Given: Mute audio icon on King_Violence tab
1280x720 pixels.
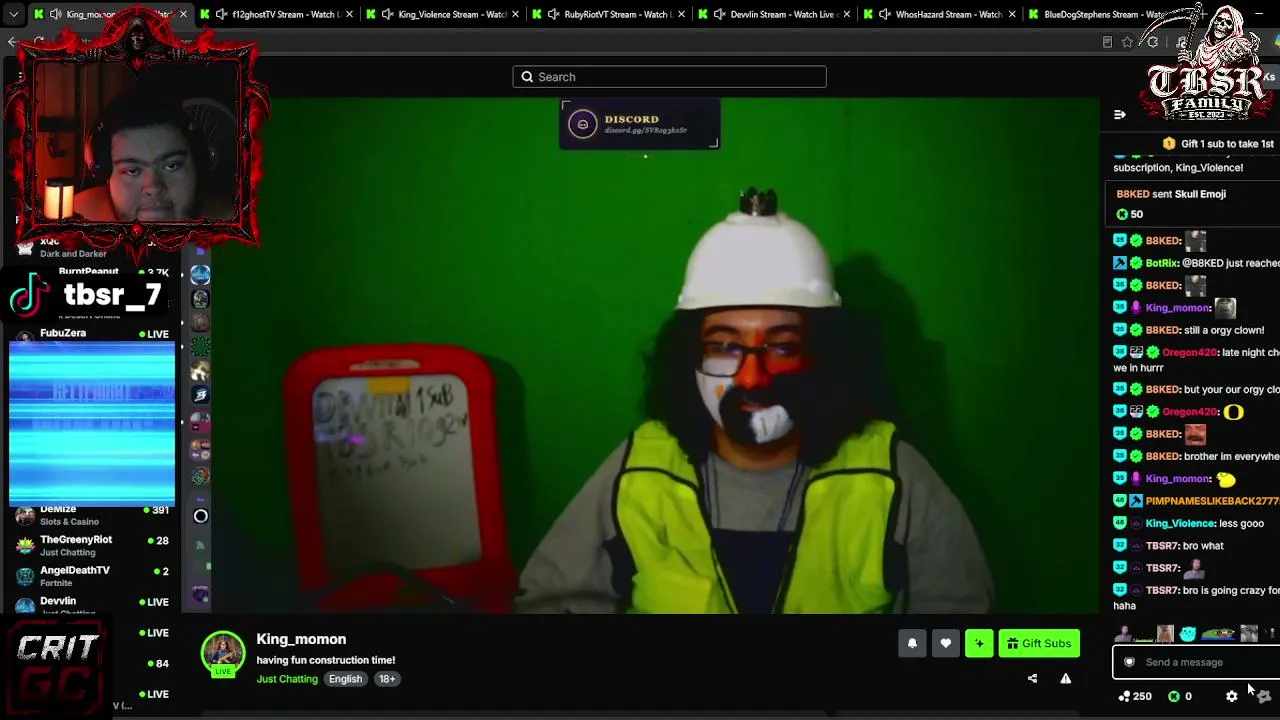Looking at the screenshot, I should tap(387, 14).
